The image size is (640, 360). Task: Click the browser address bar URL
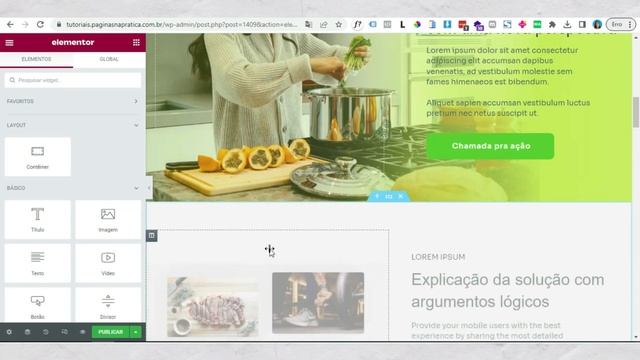182,24
